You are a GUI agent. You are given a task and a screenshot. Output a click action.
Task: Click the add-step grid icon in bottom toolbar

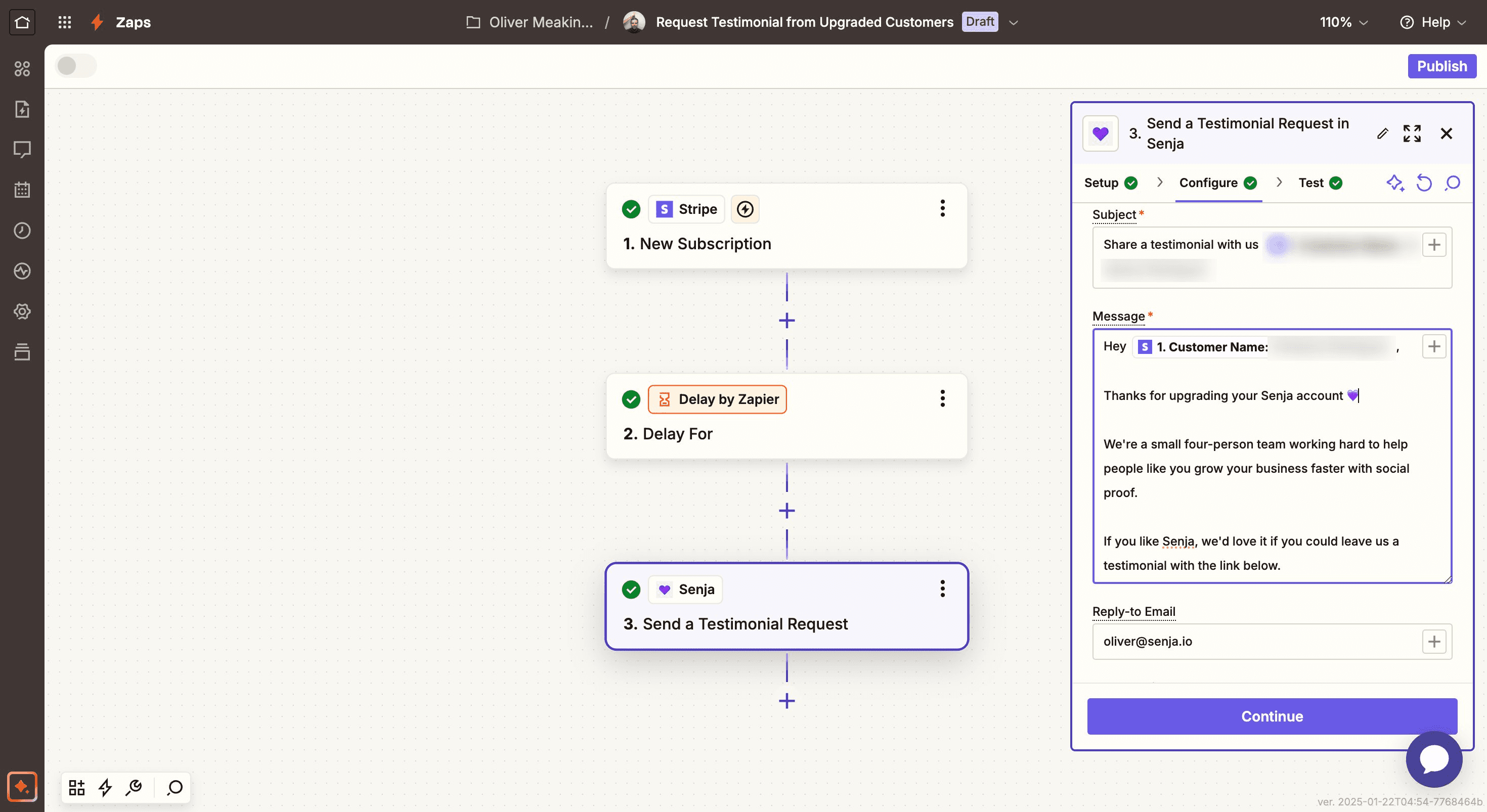[x=77, y=787]
